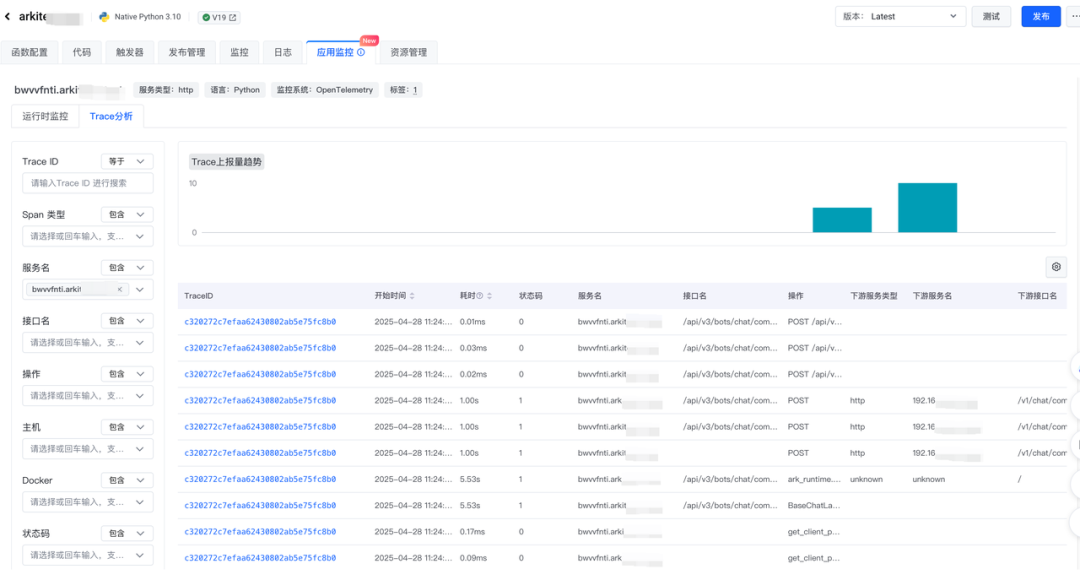This screenshot has width=1080, height=580.
Task: Open the V19 external link icon
Action: click(233, 18)
